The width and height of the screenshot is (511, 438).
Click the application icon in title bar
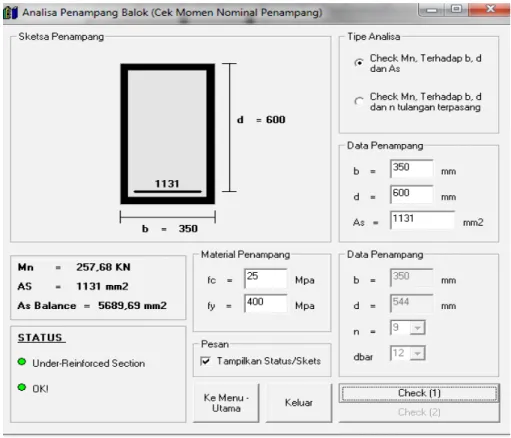pyautogui.click(x=10, y=13)
